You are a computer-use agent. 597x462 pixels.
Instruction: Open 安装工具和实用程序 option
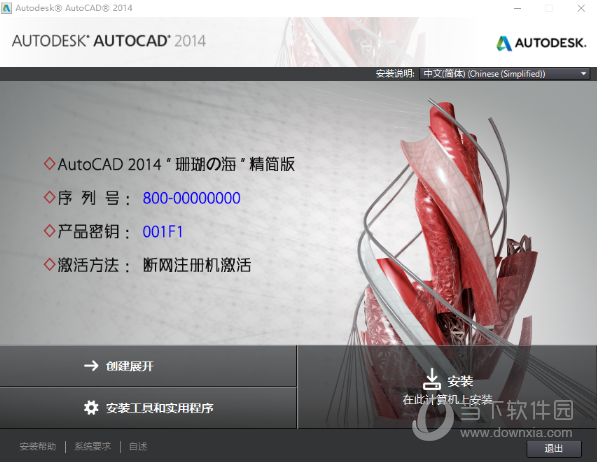click(148, 408)
